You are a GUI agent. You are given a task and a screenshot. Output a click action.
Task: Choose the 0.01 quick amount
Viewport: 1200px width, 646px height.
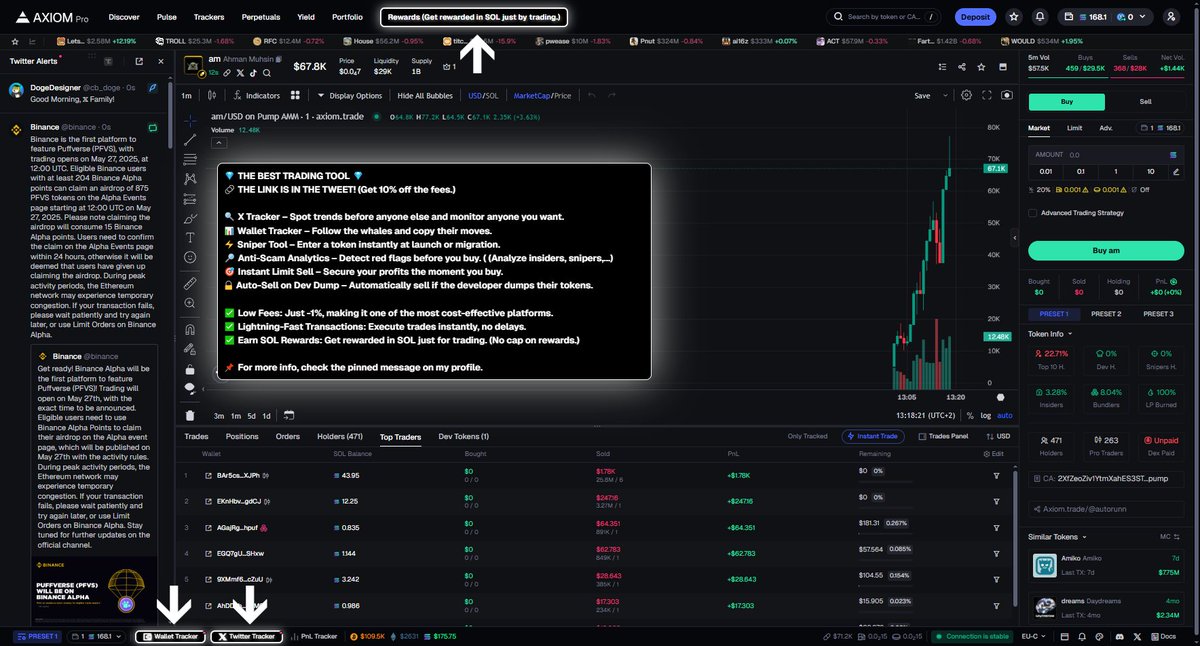tap(1047, 171)
